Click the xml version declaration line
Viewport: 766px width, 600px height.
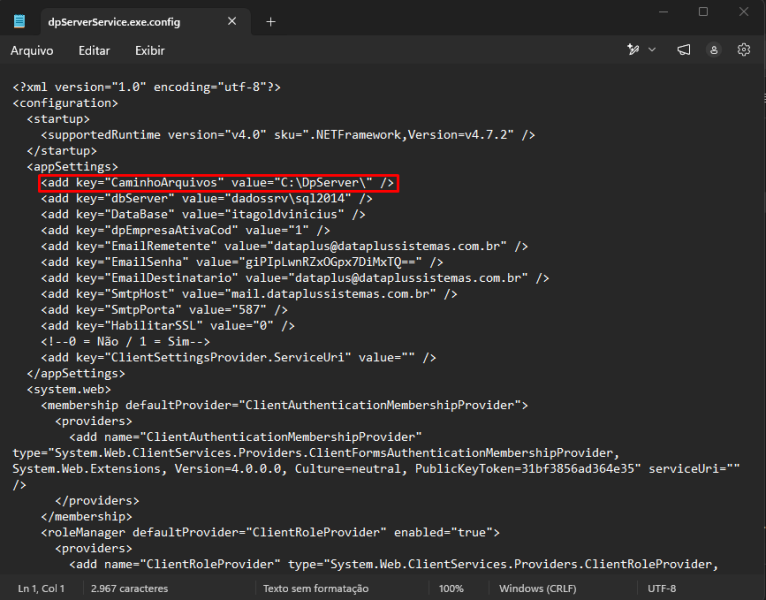[x=147, y=87]
